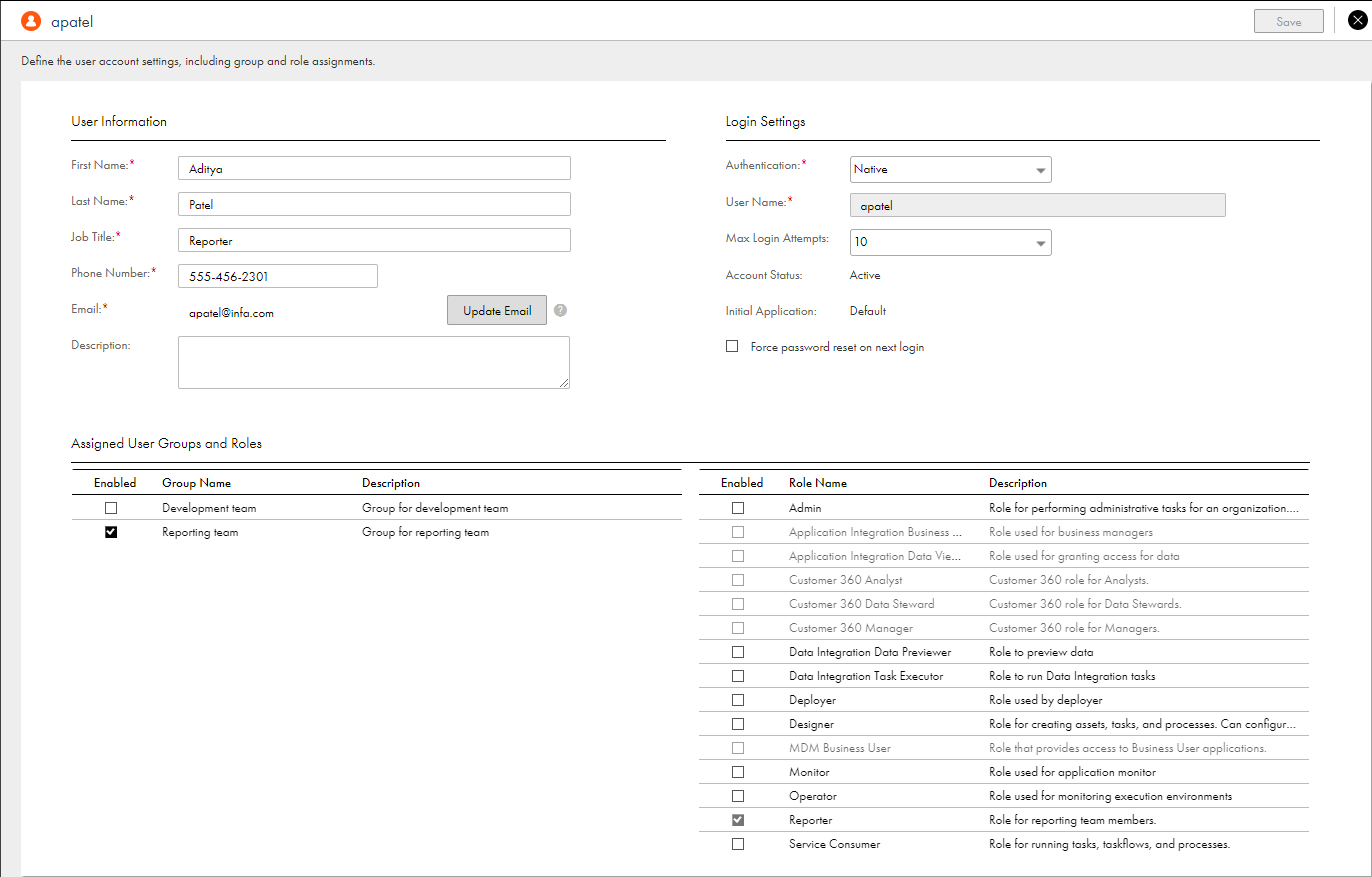Sort groups by Group Name column header
The image size is (1372, 877).
(x=196, y=483)
